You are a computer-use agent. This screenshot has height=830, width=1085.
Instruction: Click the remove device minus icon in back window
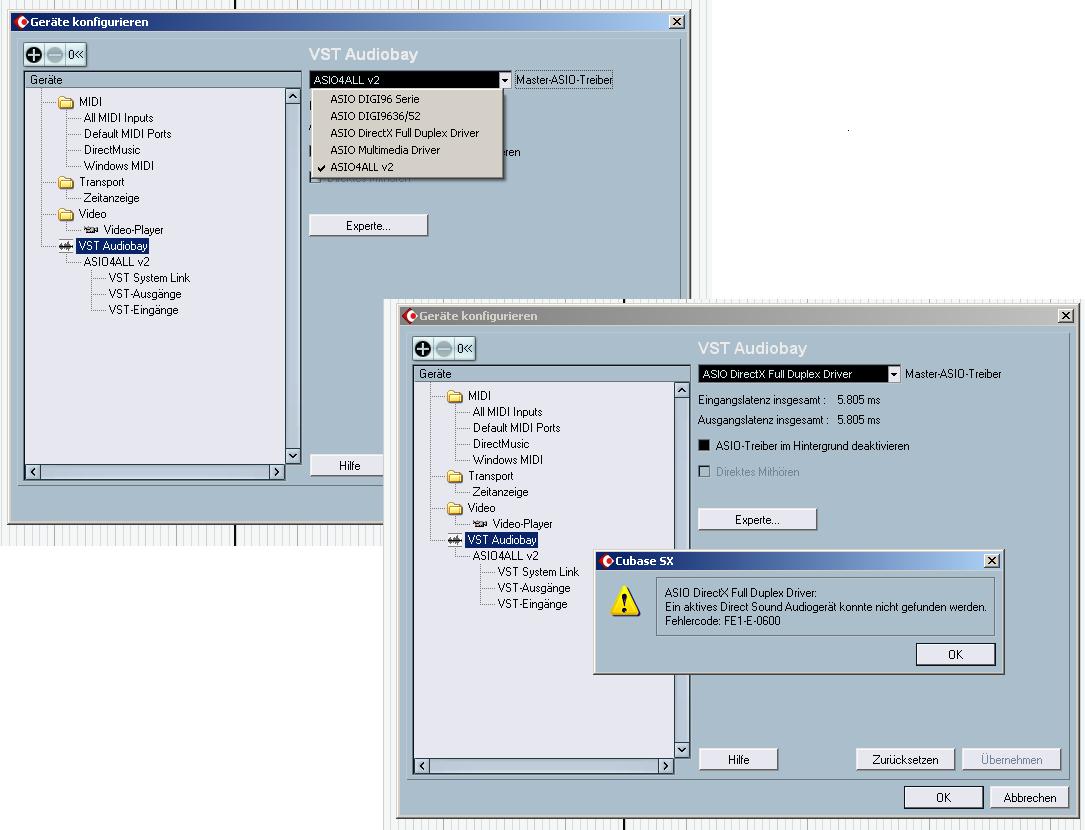click(x=55, y=55)
